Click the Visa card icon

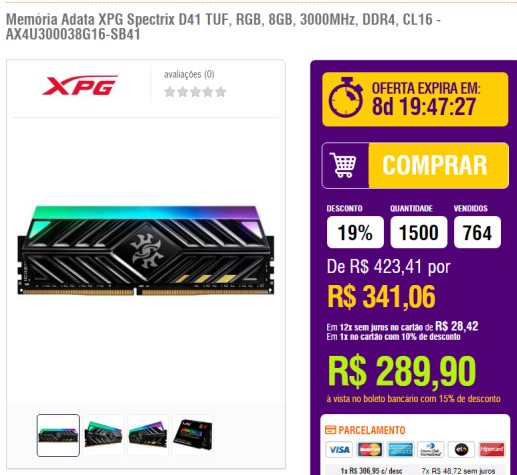tap(339, 450)
